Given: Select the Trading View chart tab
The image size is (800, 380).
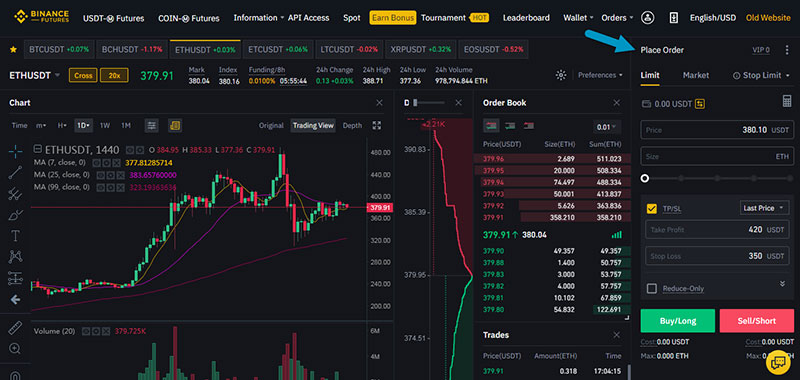Looking at the screenshot, I should point(313,125).
